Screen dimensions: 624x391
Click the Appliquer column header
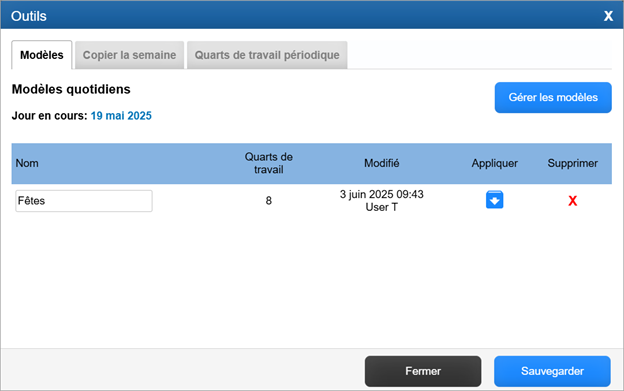pyautogui.click(x=494, y=163)
